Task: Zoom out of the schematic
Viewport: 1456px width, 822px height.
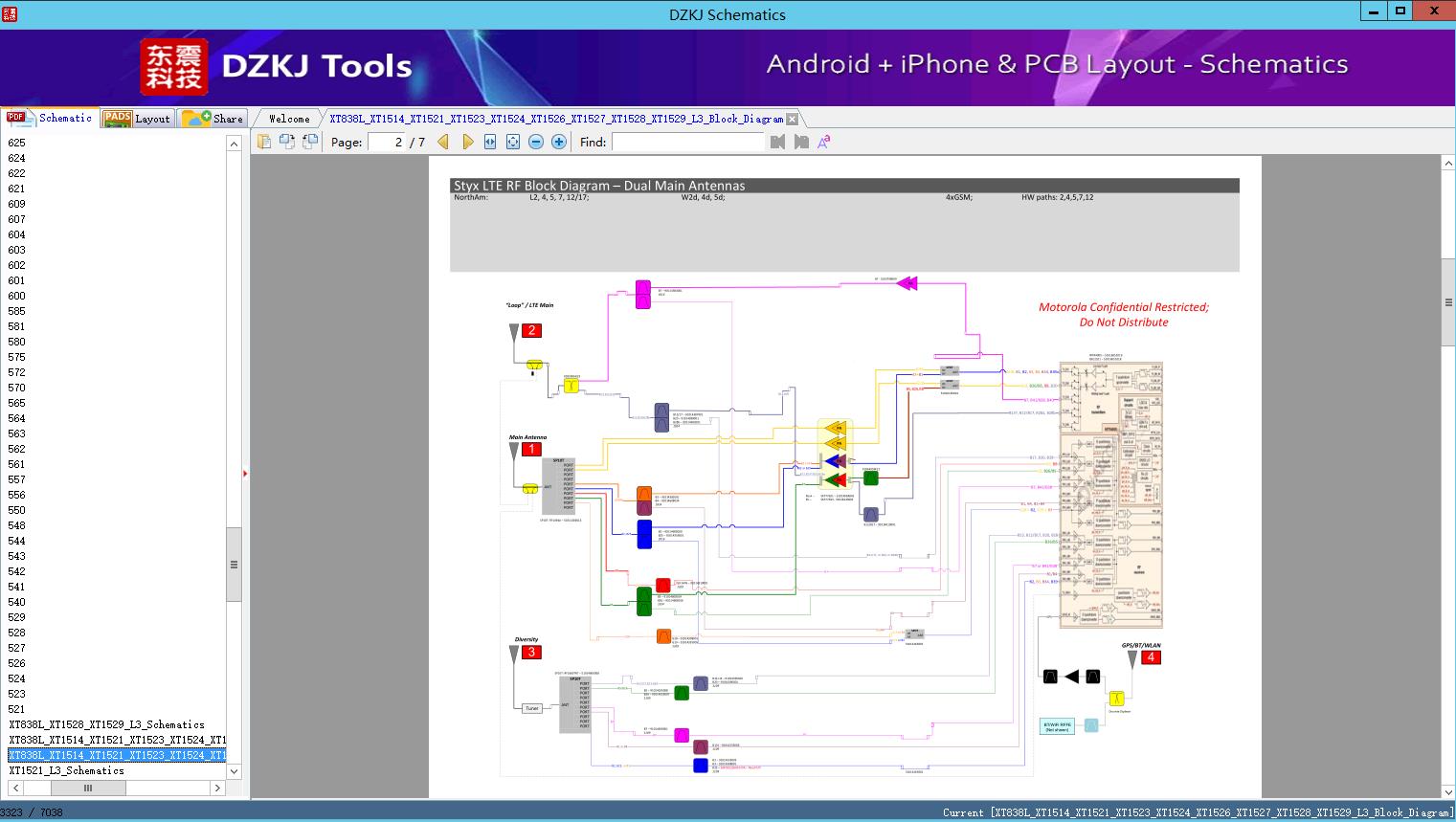Action: [536, 142]
